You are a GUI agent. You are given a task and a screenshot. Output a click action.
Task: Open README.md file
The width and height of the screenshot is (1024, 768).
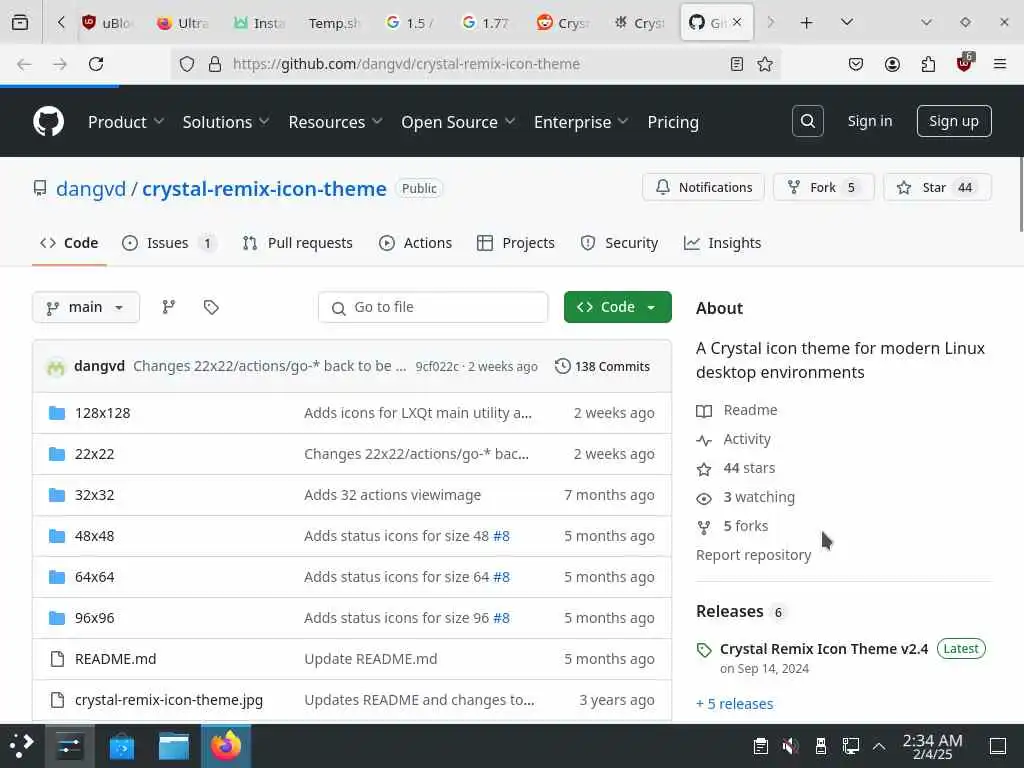point(116,659)
